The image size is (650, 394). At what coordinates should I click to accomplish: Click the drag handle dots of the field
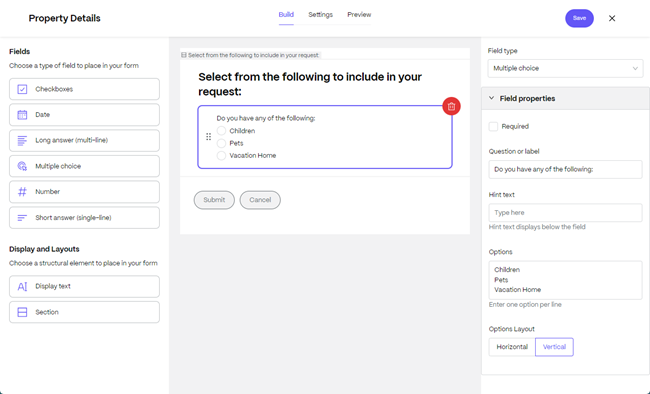209,136
